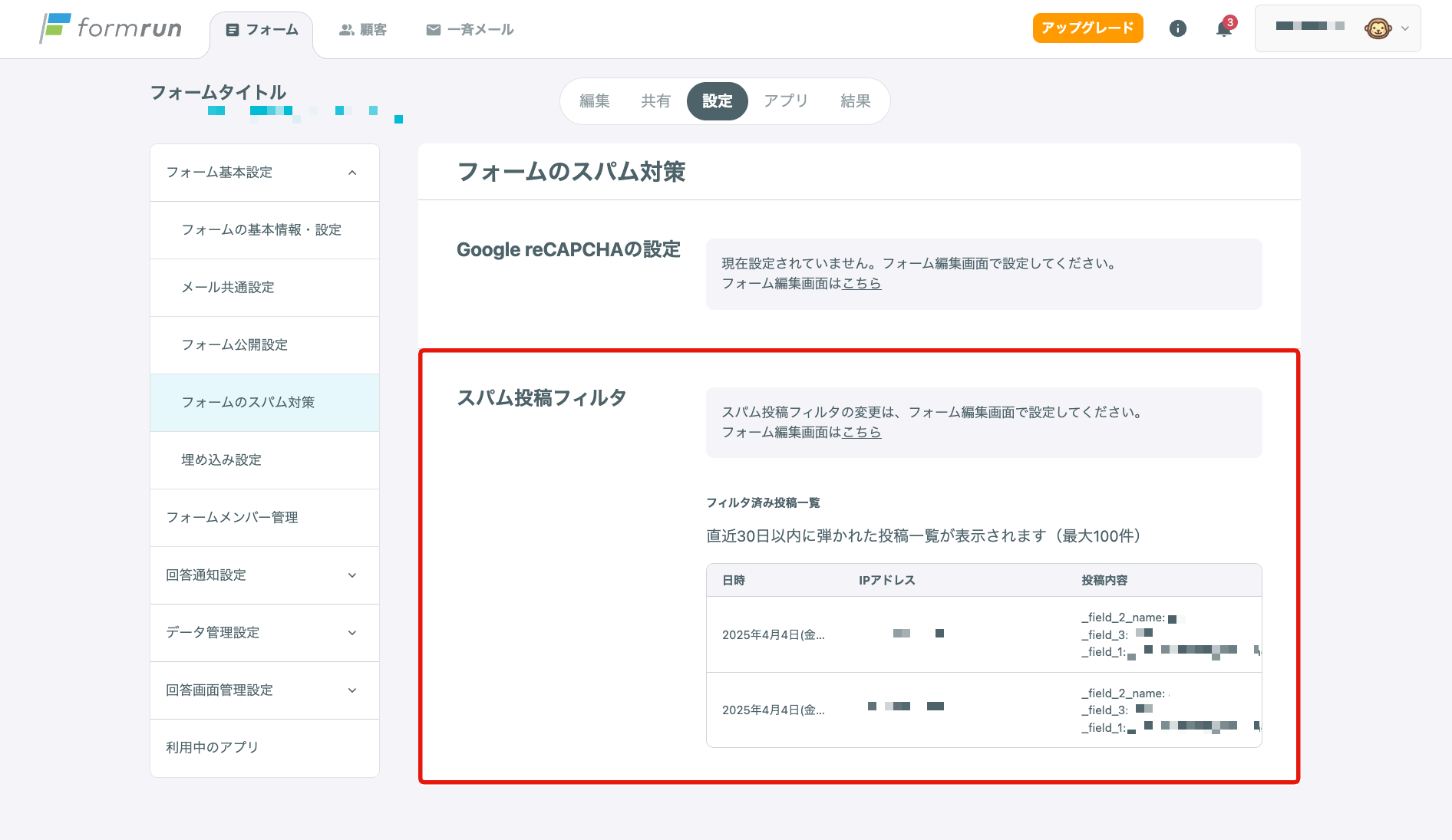
Task: Select the アプリ tab
Action: pos(786,101)
